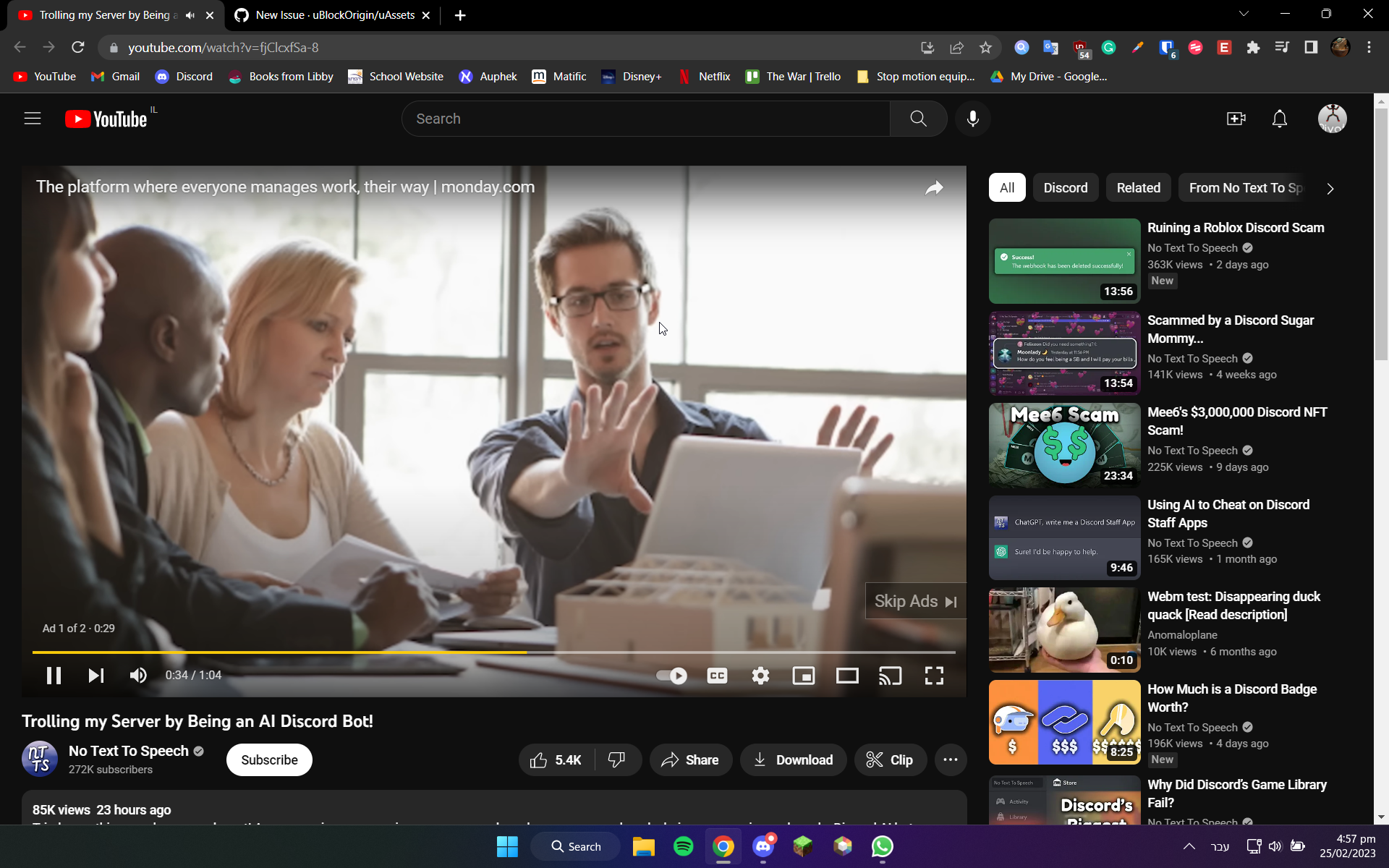Viewport: 1389px width, 868px height.
Task: Open video settings gear in the player
Action: pyautogui.click(x=760, y=676)
